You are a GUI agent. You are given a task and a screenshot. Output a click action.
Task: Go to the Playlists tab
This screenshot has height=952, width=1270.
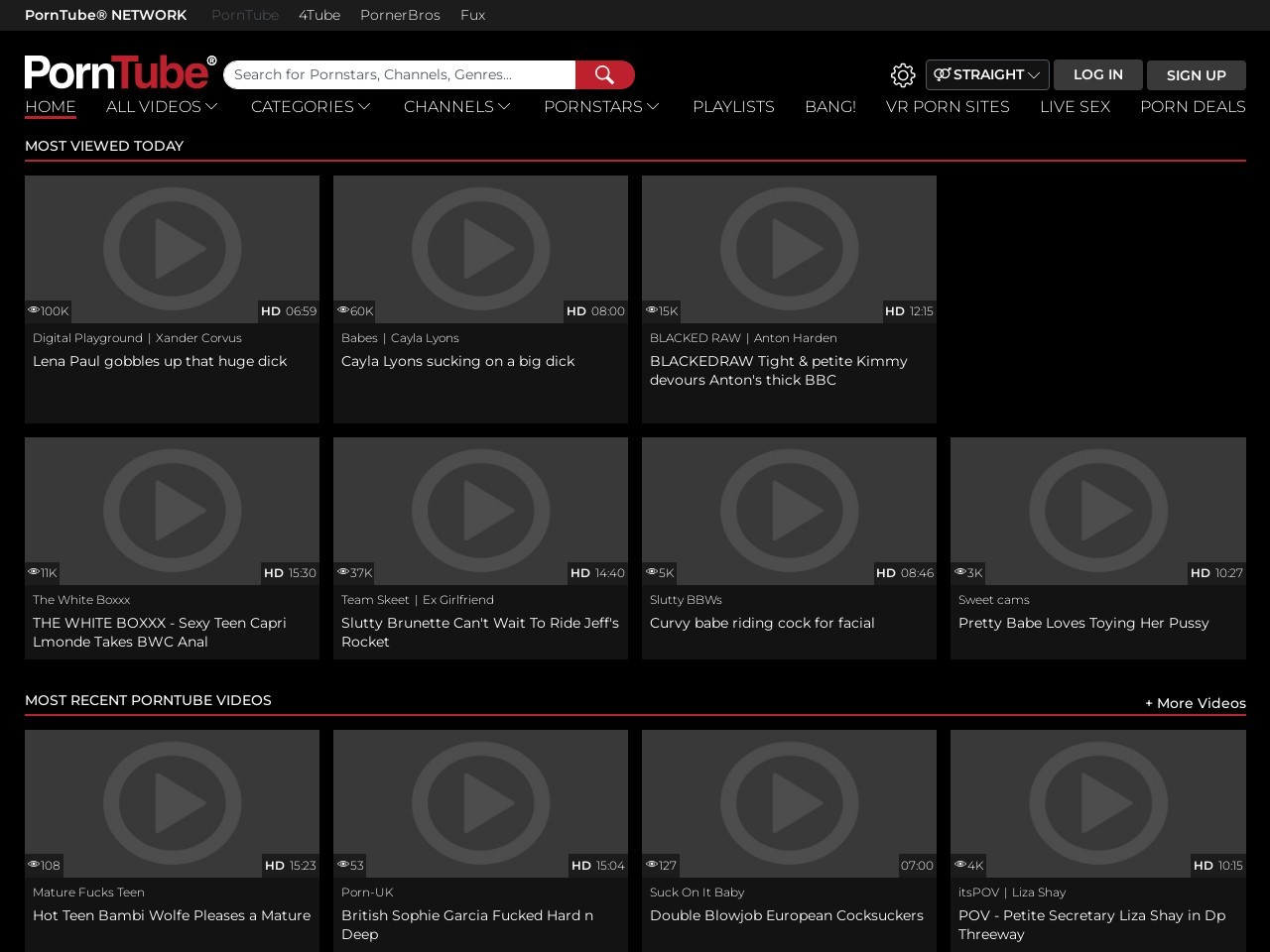pos(733,107)
